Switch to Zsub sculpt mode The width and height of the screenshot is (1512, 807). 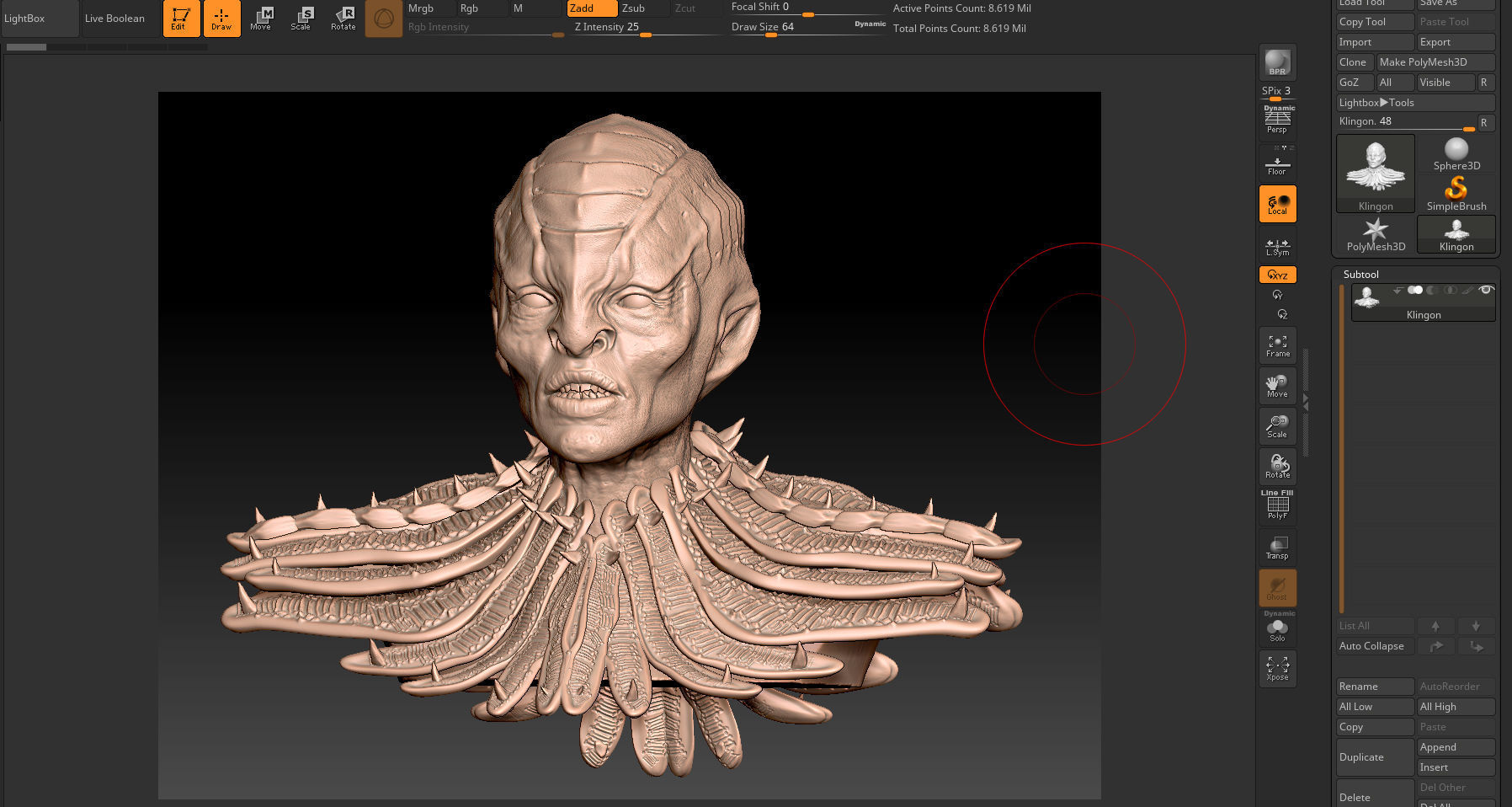pos(644,8)
